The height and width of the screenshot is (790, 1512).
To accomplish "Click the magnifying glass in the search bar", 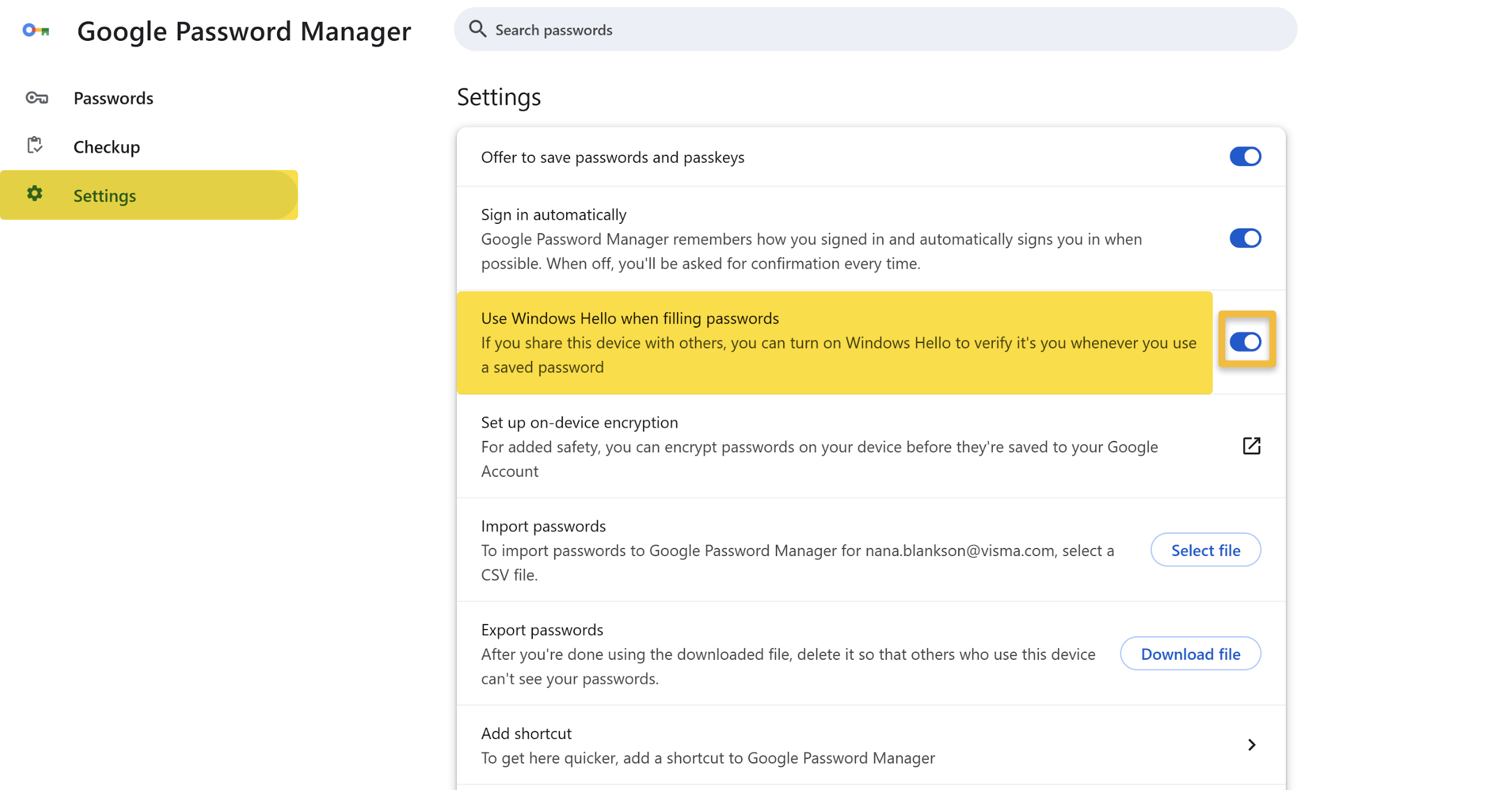I will pyautogui.click(x=477, y=29).
